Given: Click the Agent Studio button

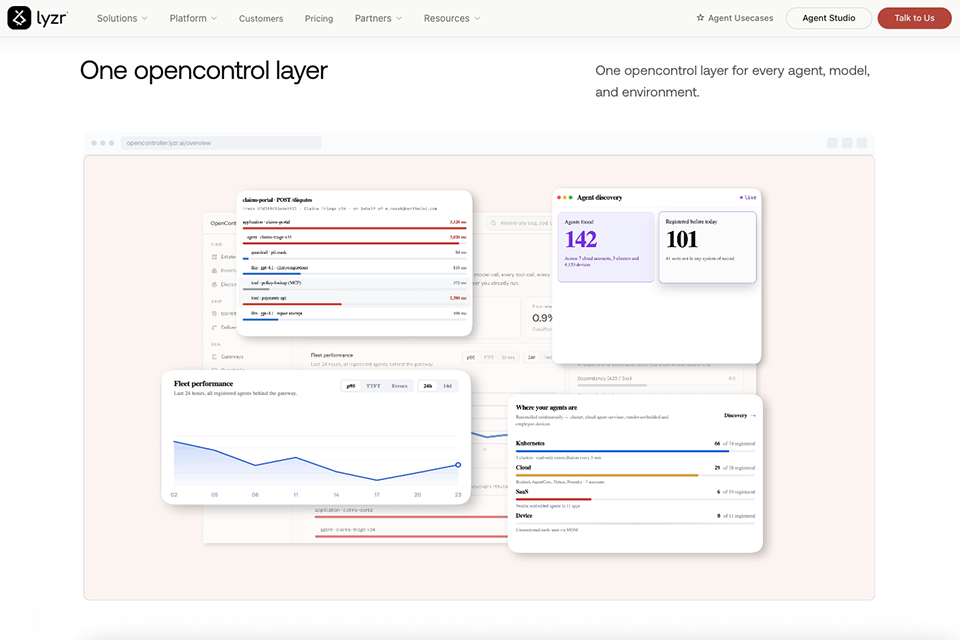Looking at the screenshot, I should point(828,18).
